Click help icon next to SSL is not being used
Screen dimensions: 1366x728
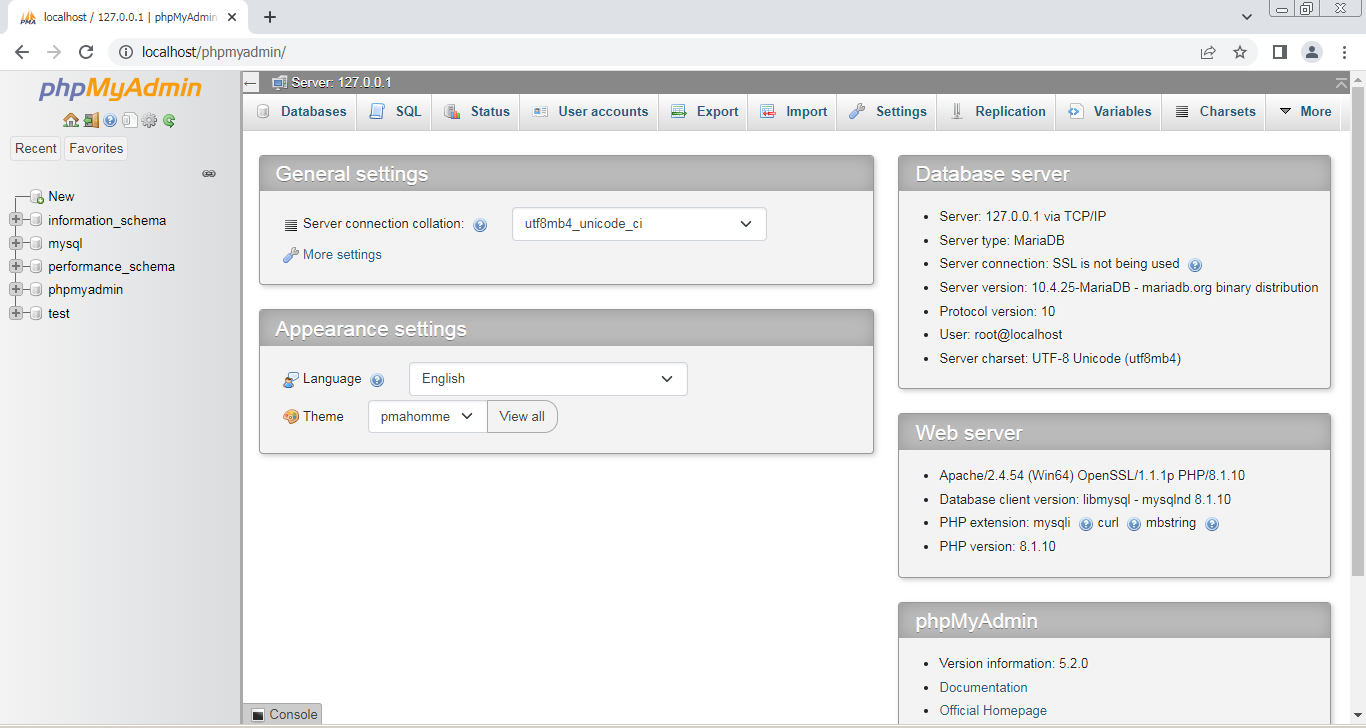coord(1195,265)
